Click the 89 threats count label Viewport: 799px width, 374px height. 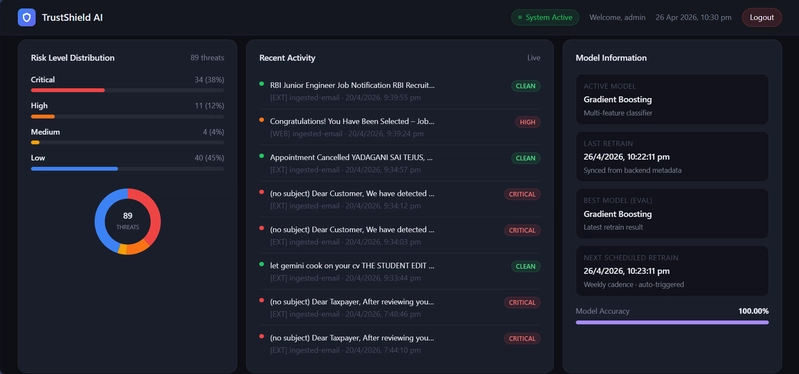[207, 58]
